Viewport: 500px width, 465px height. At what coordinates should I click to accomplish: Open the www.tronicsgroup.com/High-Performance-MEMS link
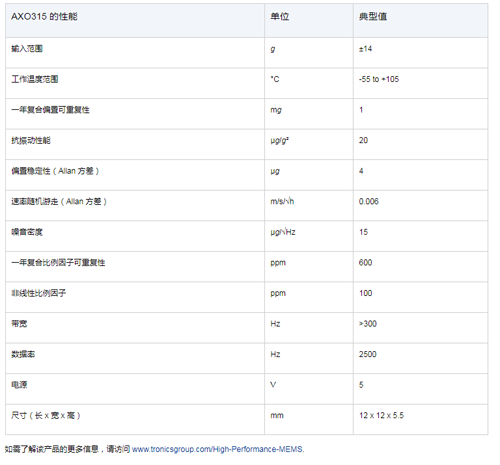217,449
